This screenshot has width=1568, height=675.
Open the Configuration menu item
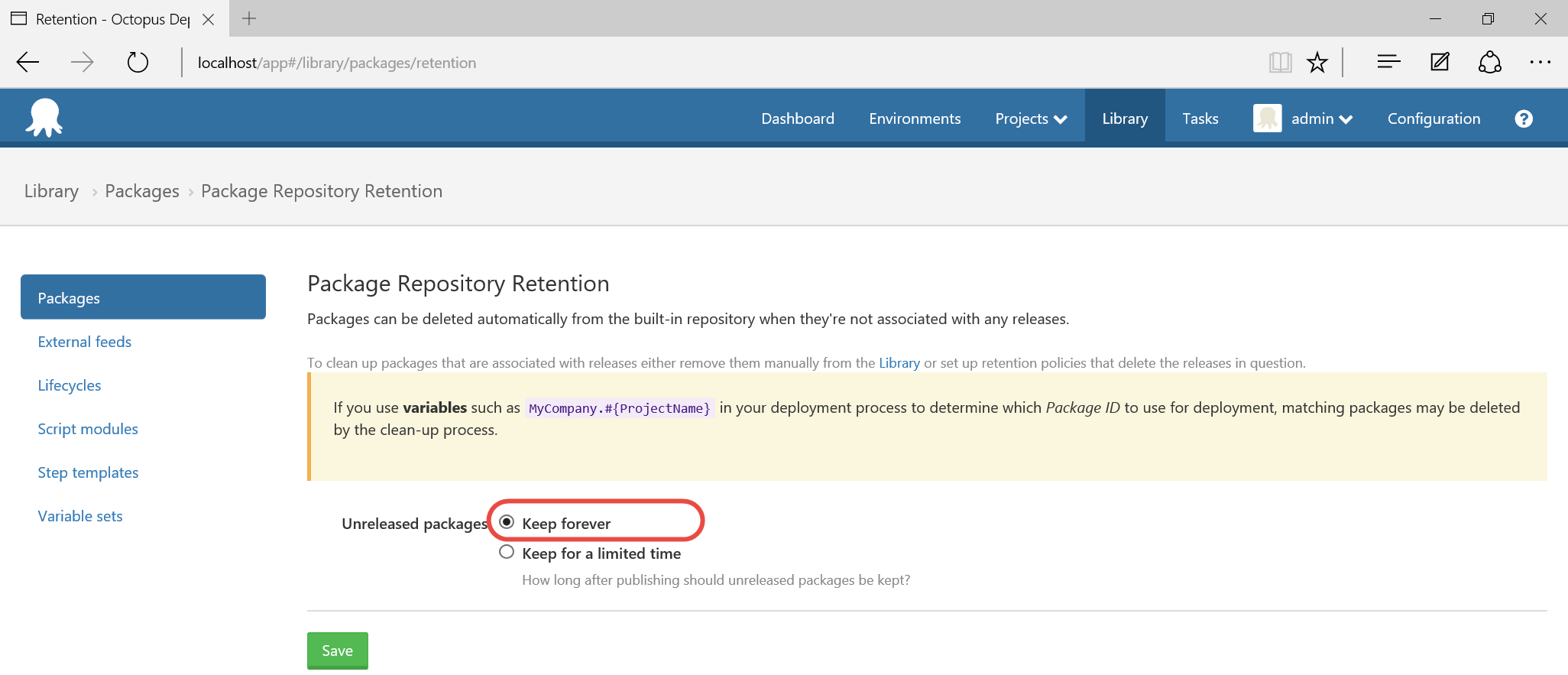pos(1434,118)
